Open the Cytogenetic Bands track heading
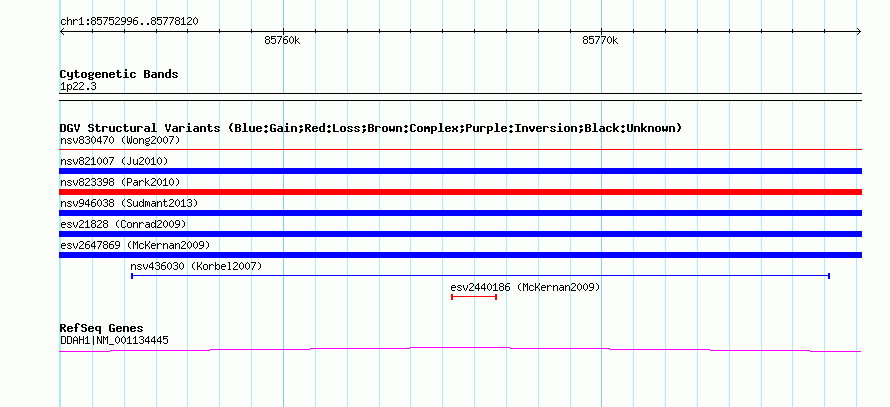Screen dimensions: 890x407 click(x=119, y=74)
